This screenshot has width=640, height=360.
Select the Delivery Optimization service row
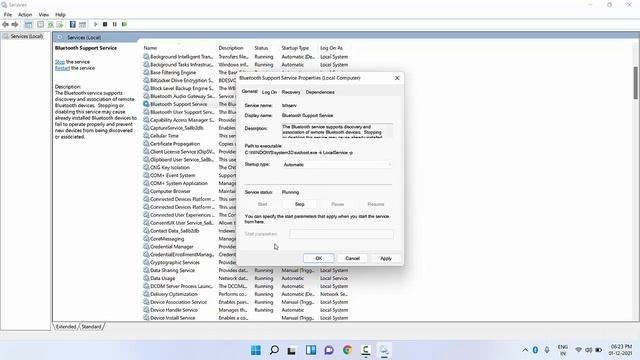click(x=245, y=294)
